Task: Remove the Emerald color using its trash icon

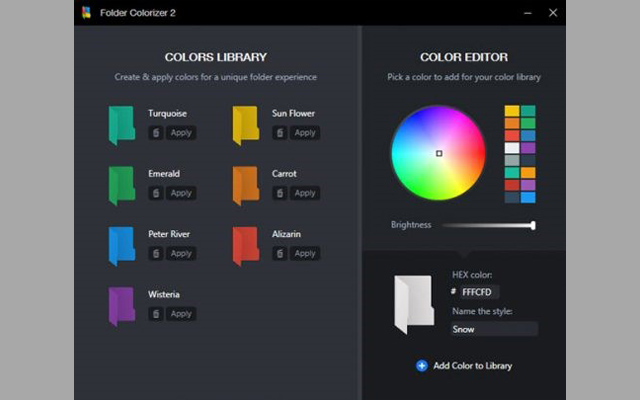Action: point(156,193)
